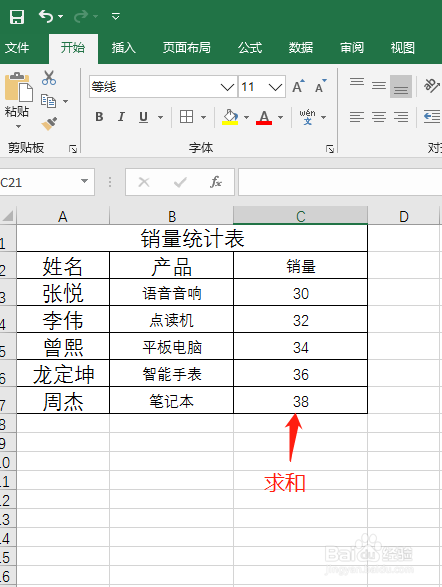Screen dimensions: 442x587
Task: Switch to the 页面布局 ribbon tab
Action: coord(186,48)
